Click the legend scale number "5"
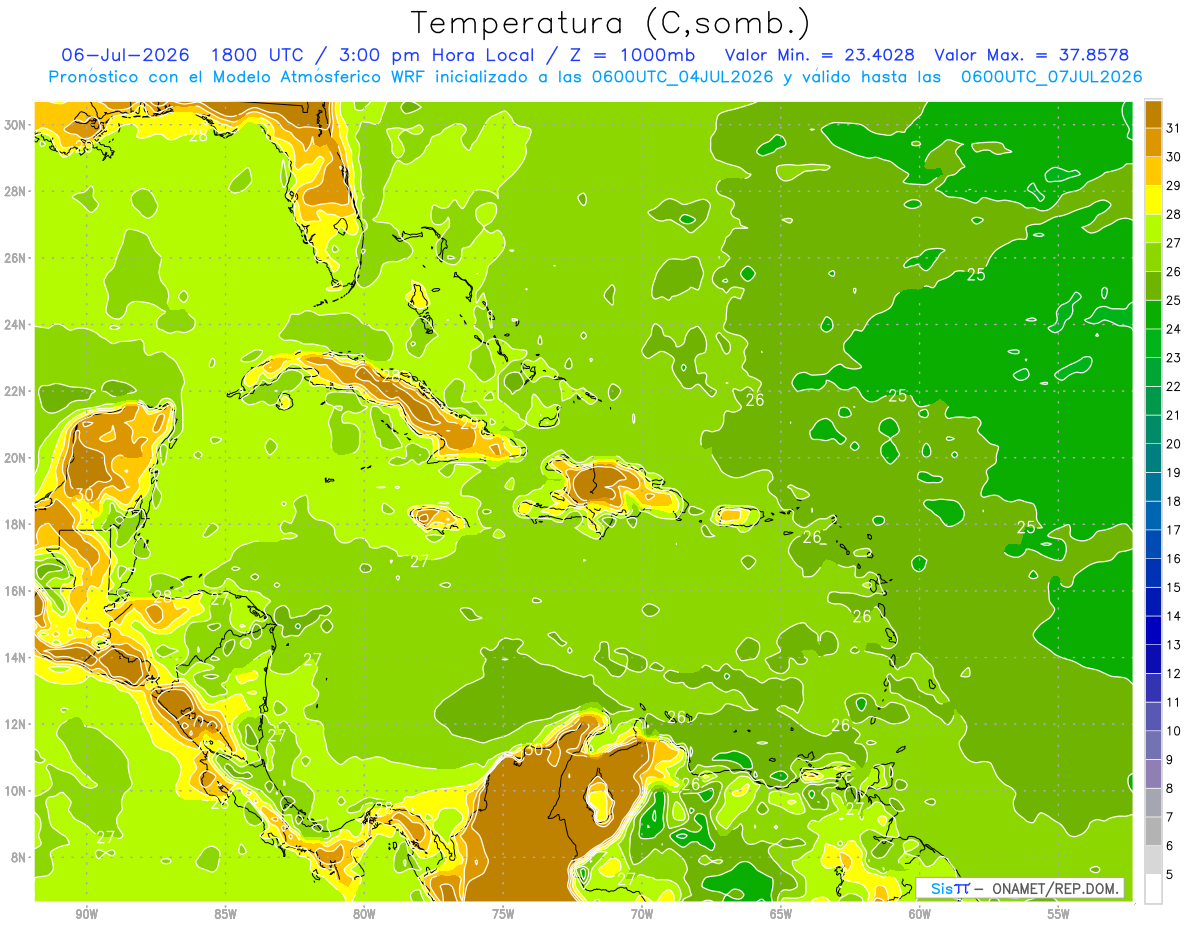Viewport: 1200px width, 927px height. click(x=1169, y=875)
